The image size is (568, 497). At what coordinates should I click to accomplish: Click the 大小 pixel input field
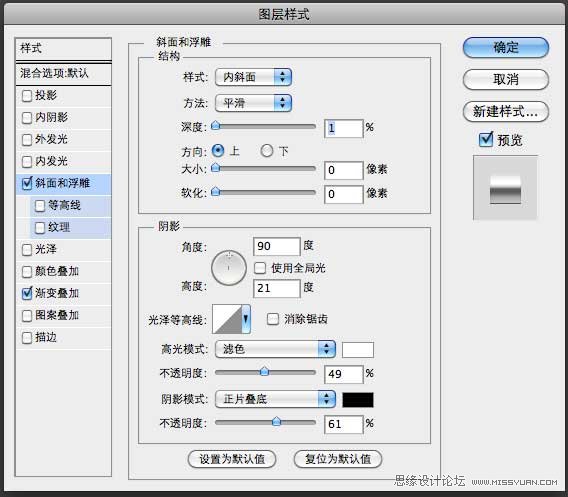pyautogui.click(x=343, y=170)
